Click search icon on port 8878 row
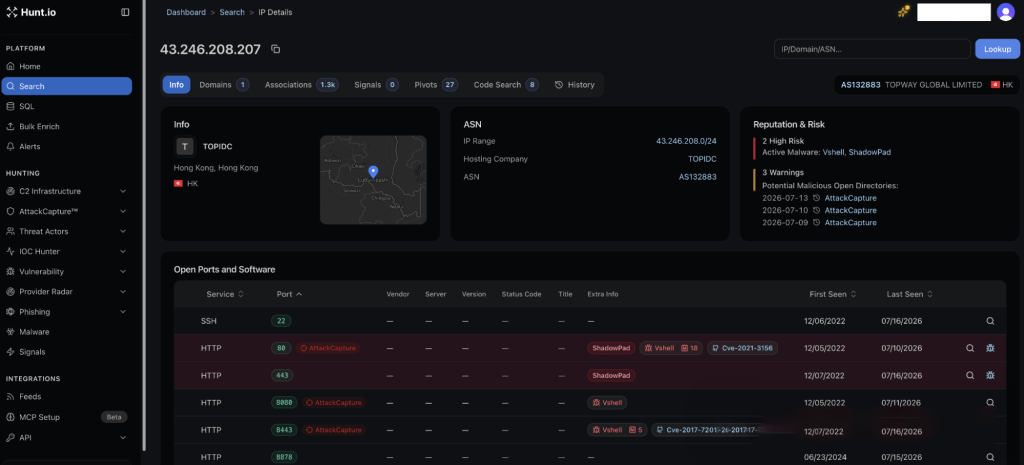This screenshot has width=1024, height=465. [x=990, y=457]
